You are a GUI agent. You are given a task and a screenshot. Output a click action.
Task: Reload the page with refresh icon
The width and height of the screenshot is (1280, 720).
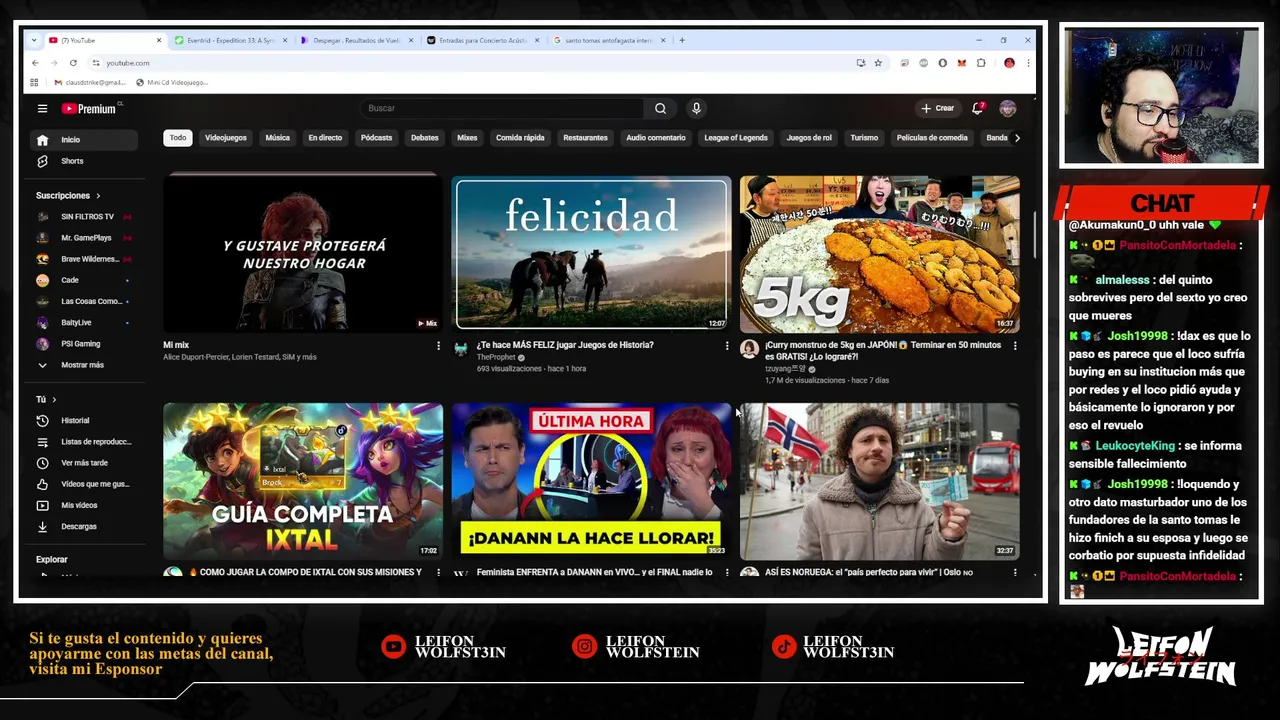coord(73,63)
